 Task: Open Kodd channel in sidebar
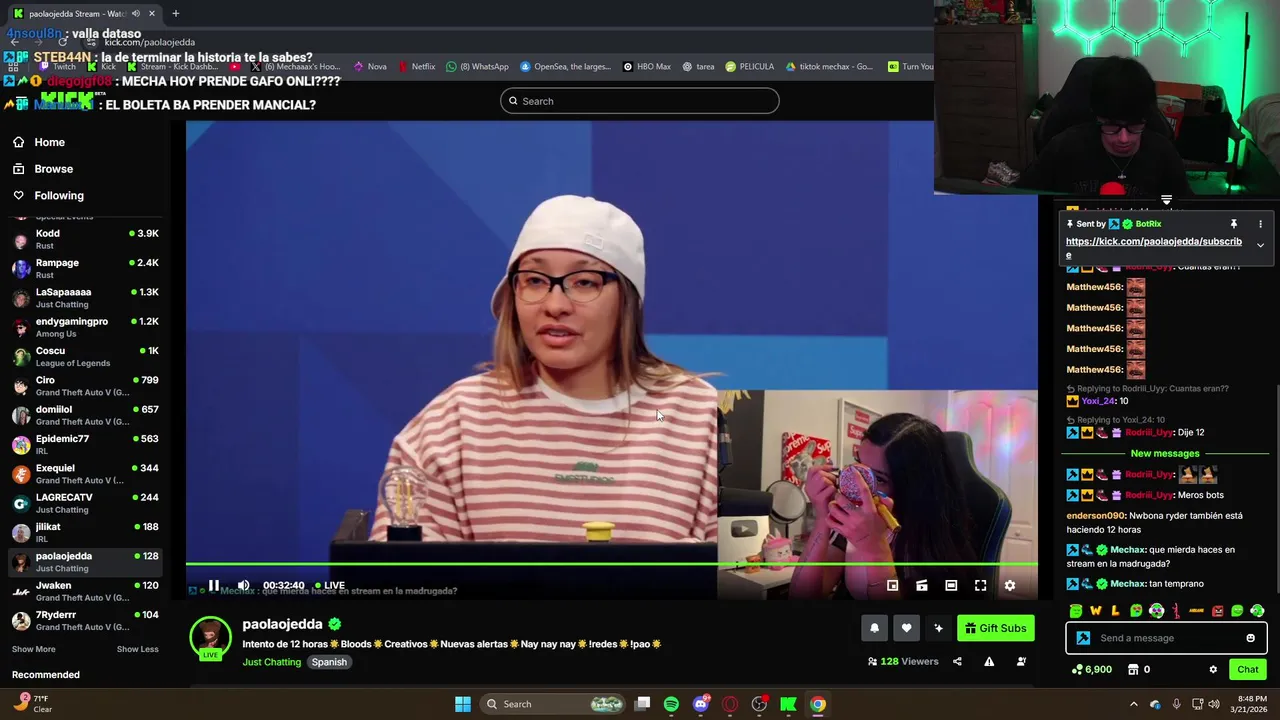[x=85, y=239]
